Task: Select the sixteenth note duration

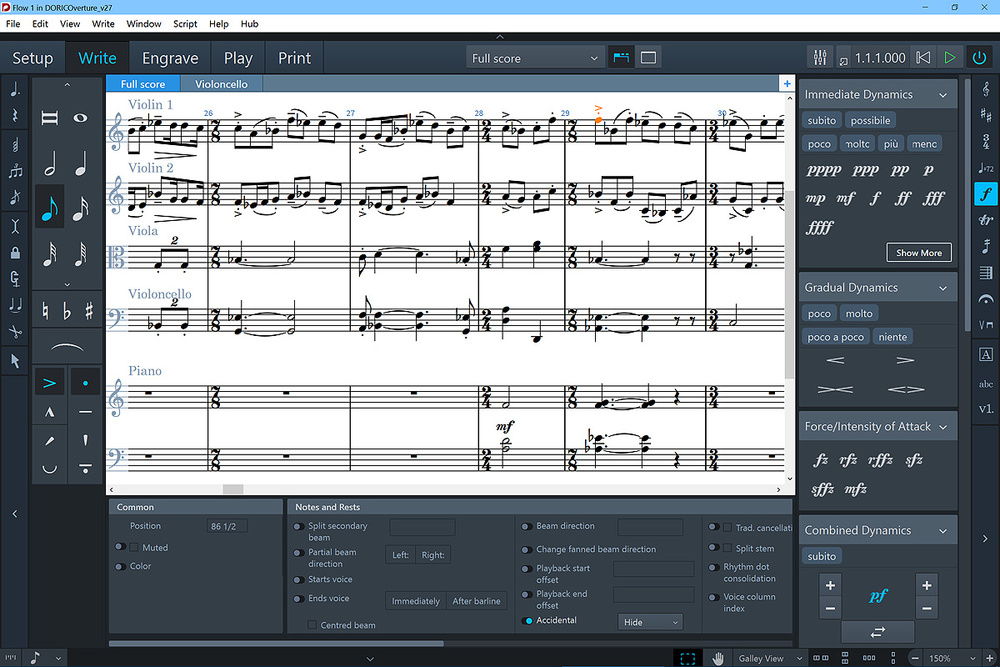Action: [81, 209]
